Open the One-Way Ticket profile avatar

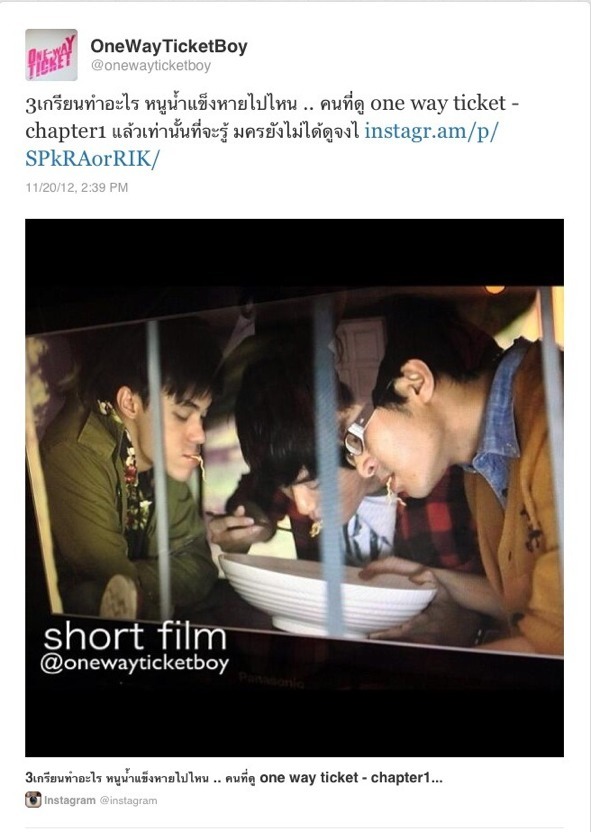pos(51,55)
